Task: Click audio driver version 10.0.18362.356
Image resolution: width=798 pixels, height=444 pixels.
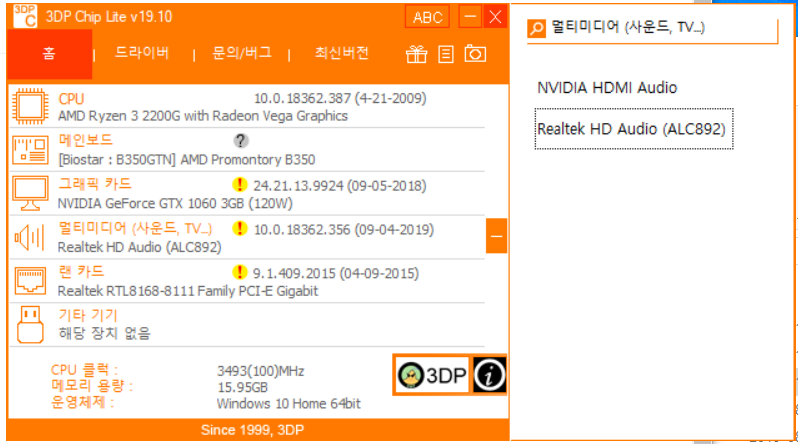Action: click(344, 230)
